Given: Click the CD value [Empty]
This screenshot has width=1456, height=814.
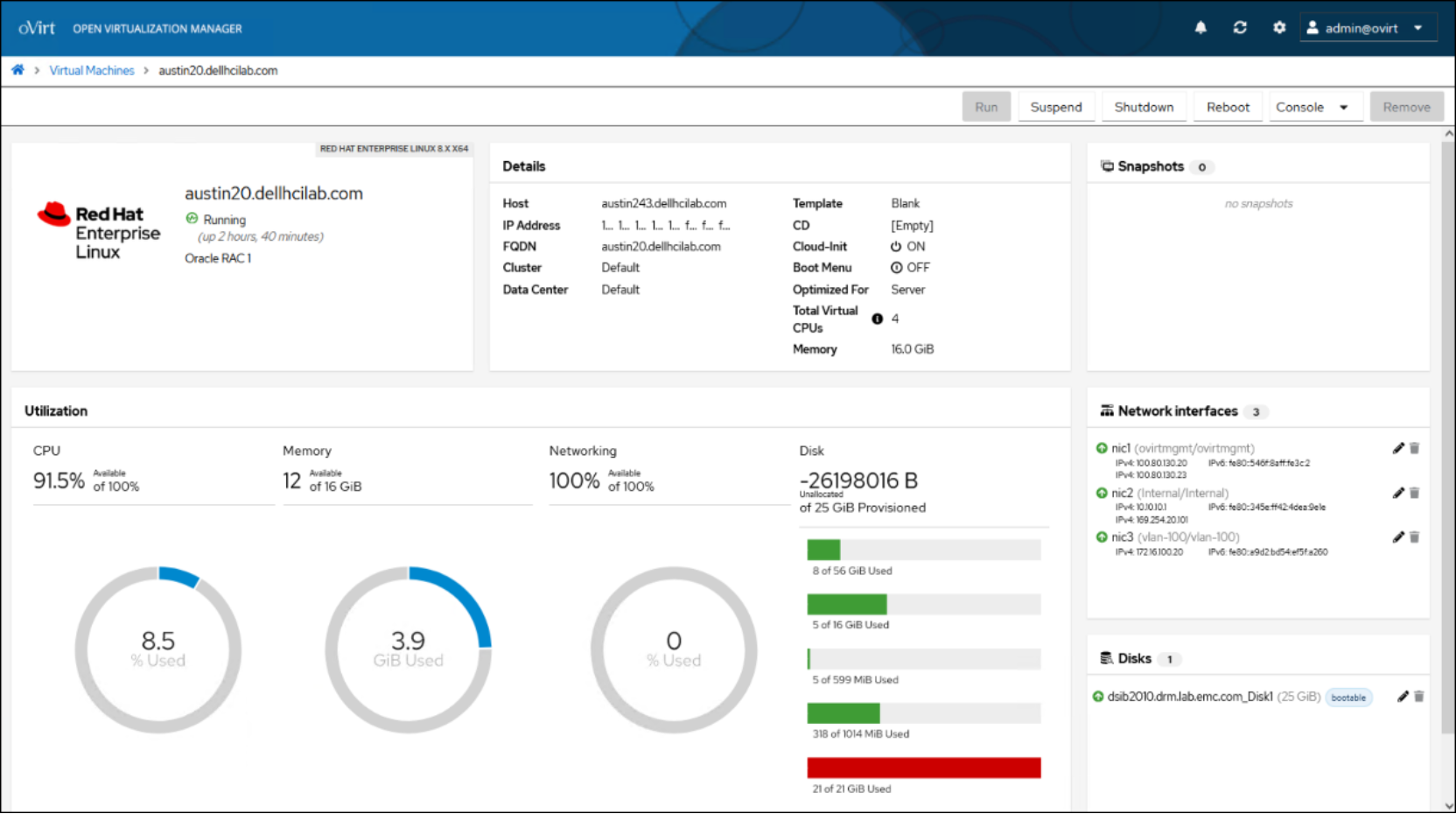Looking at the screenshot, I should pos(913,226).
